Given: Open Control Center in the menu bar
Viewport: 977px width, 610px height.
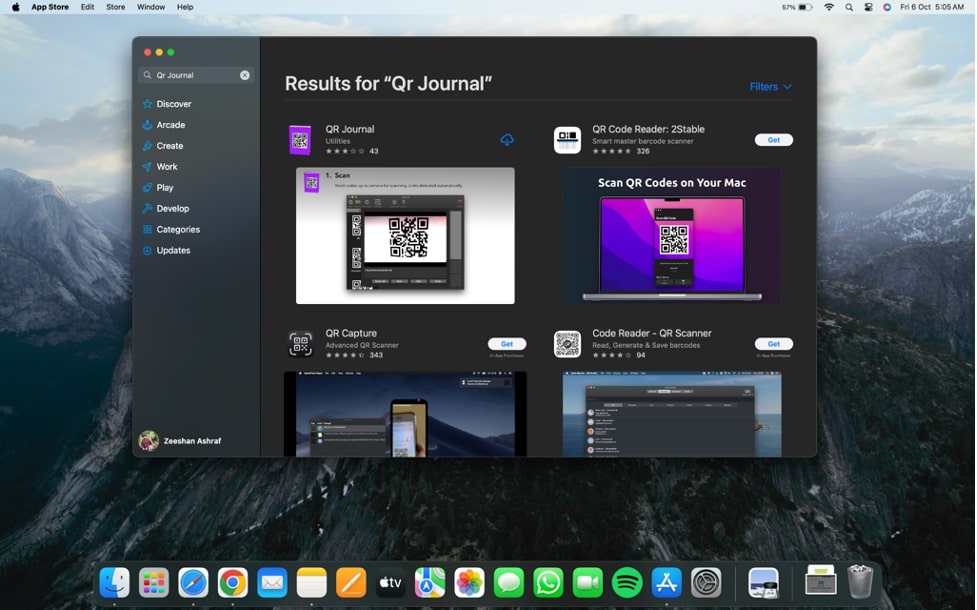Looking at the screenshot, I should [868, 7].
